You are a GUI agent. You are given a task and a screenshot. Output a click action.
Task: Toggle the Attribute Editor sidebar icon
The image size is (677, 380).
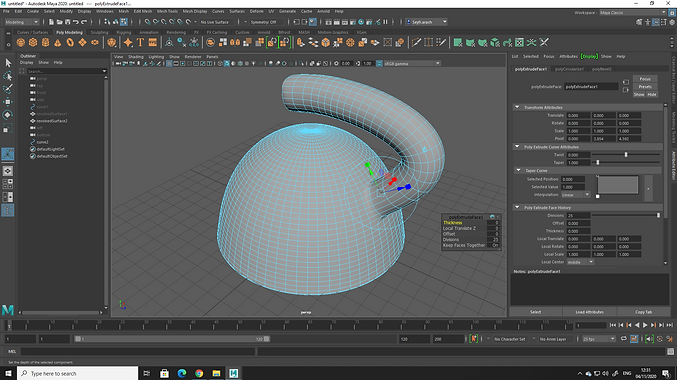click(x=655, y=22)
